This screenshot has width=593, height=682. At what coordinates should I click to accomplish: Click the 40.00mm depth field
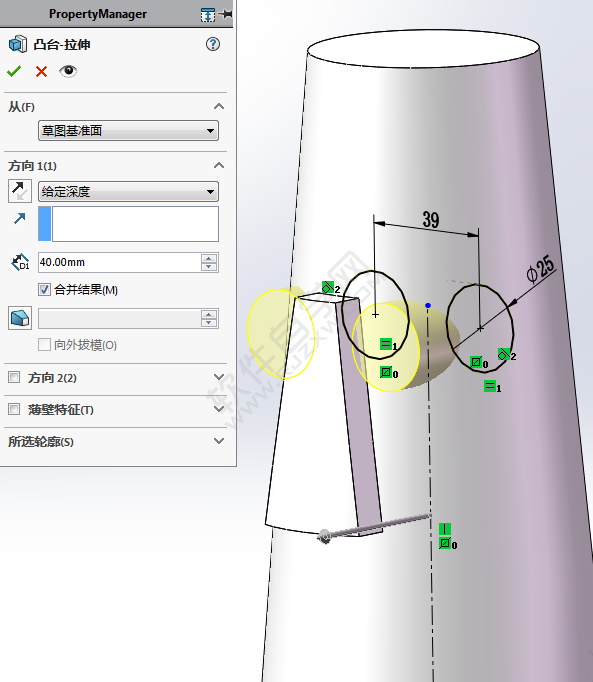pos(120,262)
